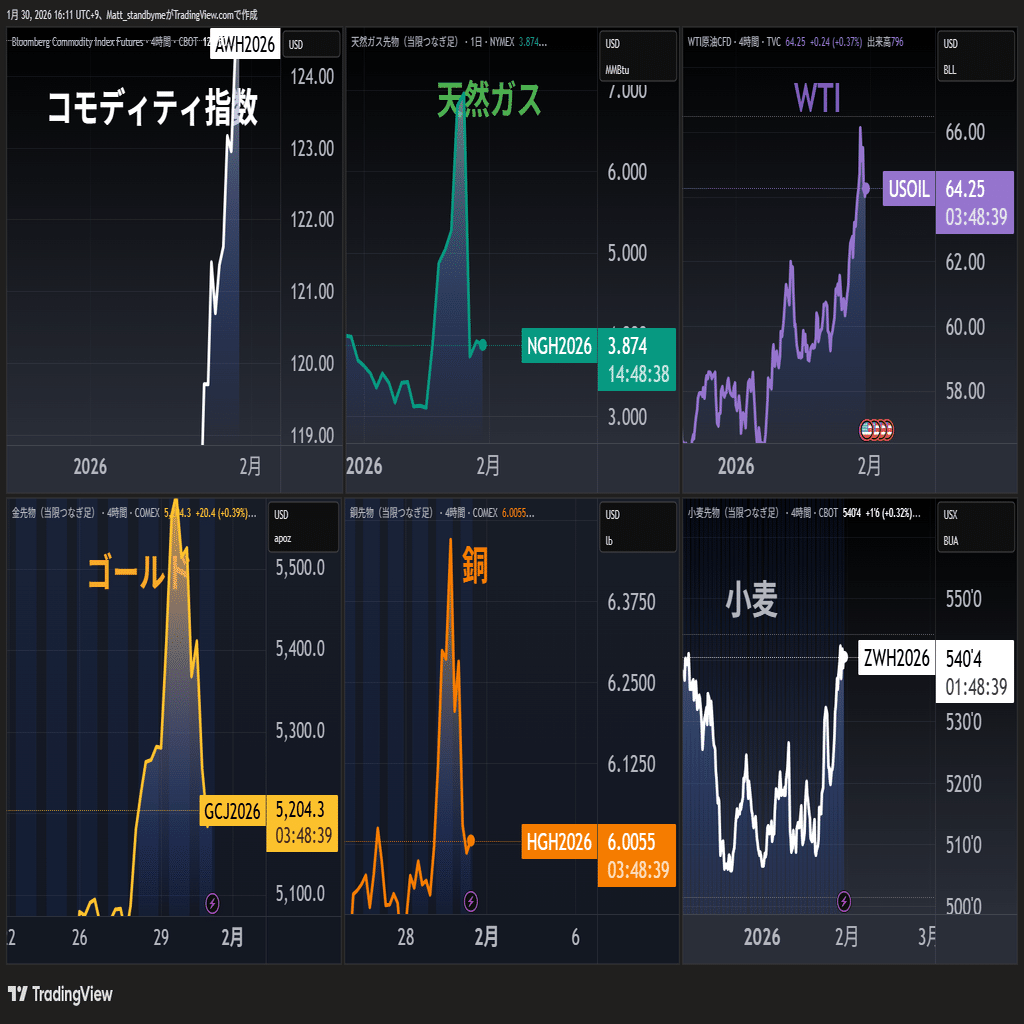1024x1024 pixels.
Task: Click the TradingView logo at the bottom left
Action: pos(60,994)
